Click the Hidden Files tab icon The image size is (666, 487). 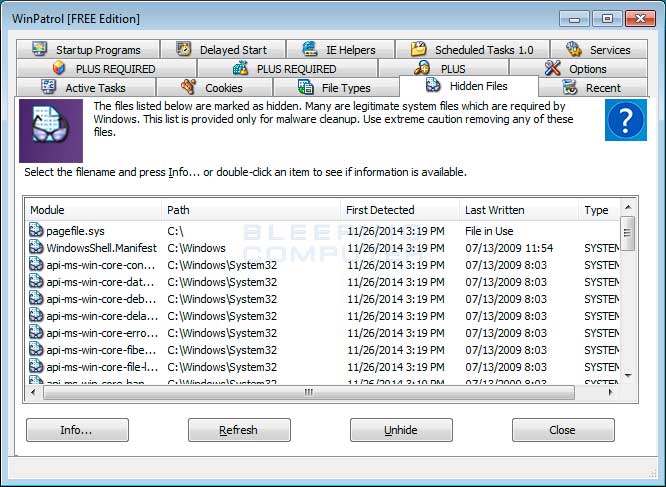(433, 85)
